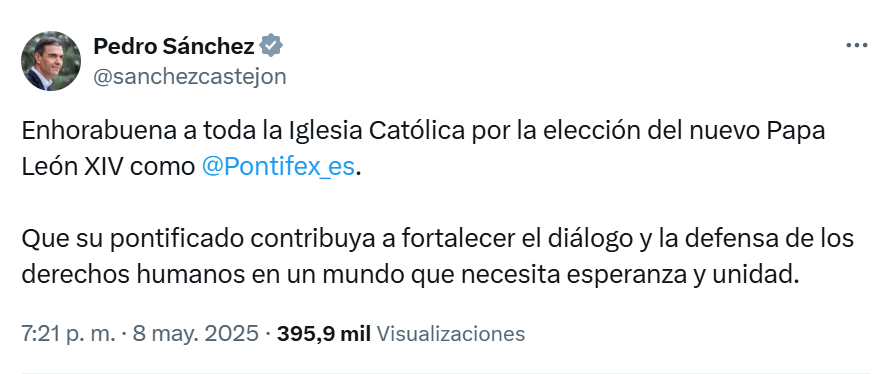
Task: Open Pedro Sánchez's profile picture
Action: [x=51, y=61]
